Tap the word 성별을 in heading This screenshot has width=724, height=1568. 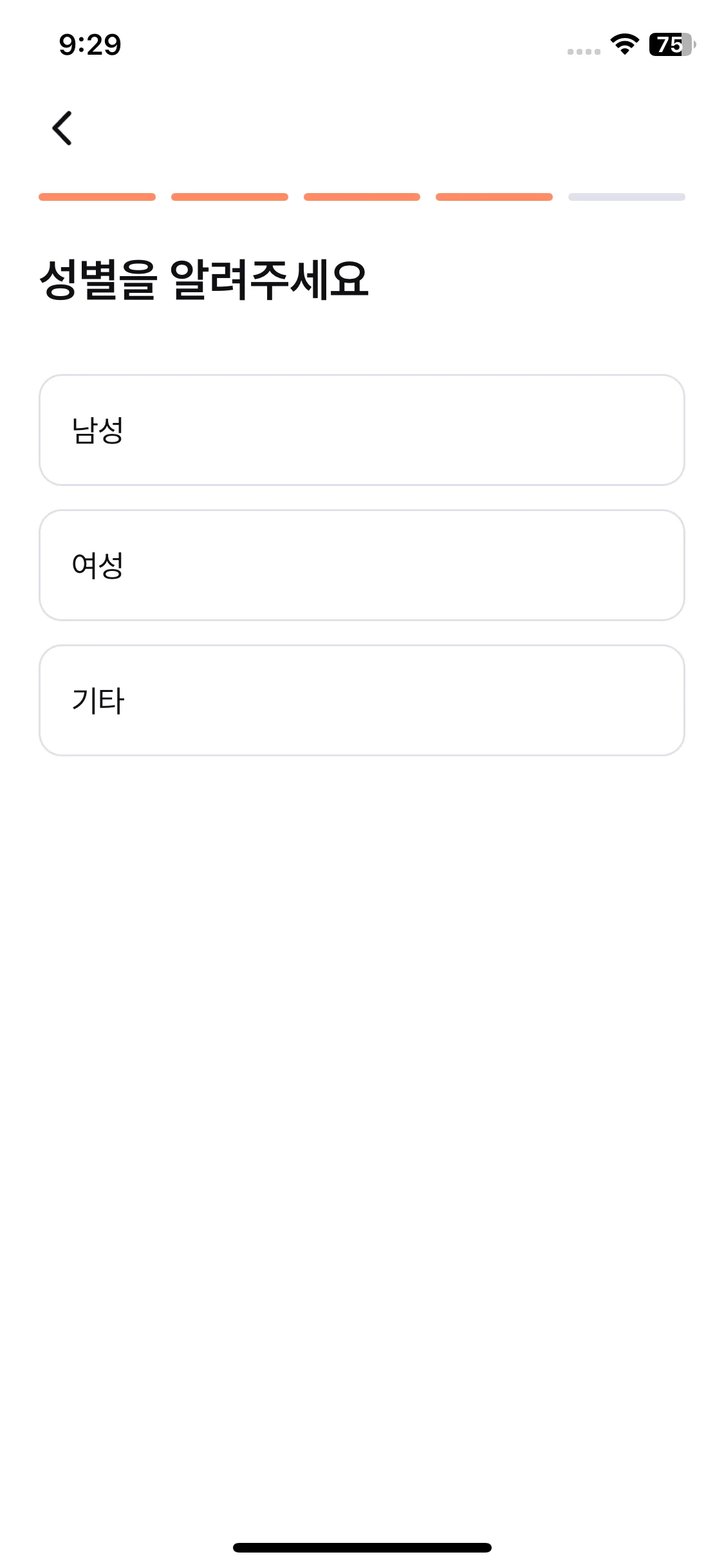[x=98, y=279]
